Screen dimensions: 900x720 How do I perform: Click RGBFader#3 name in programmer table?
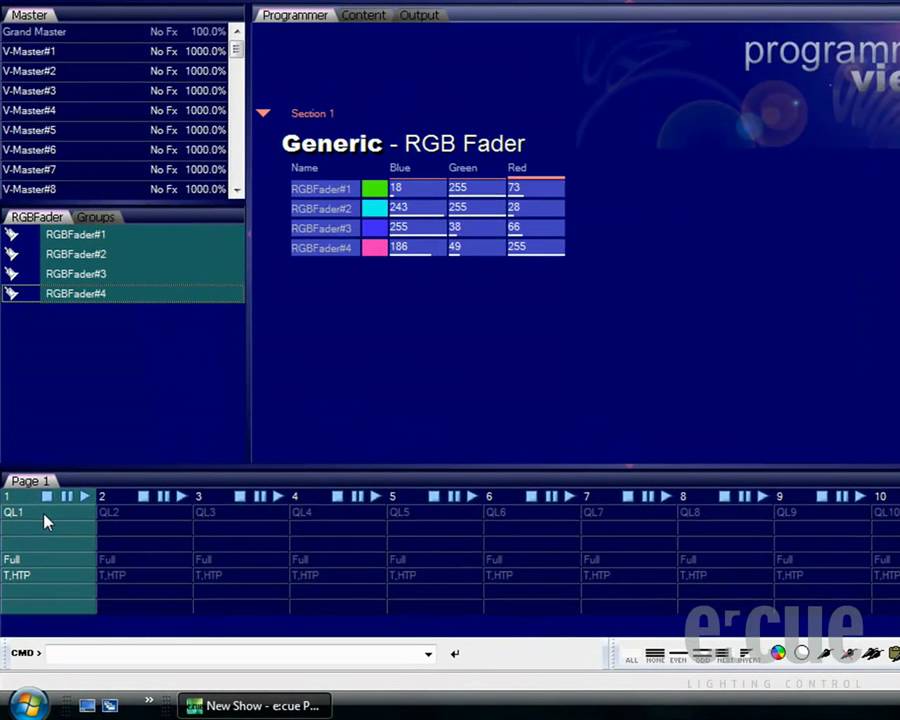[x=325, y=228]
